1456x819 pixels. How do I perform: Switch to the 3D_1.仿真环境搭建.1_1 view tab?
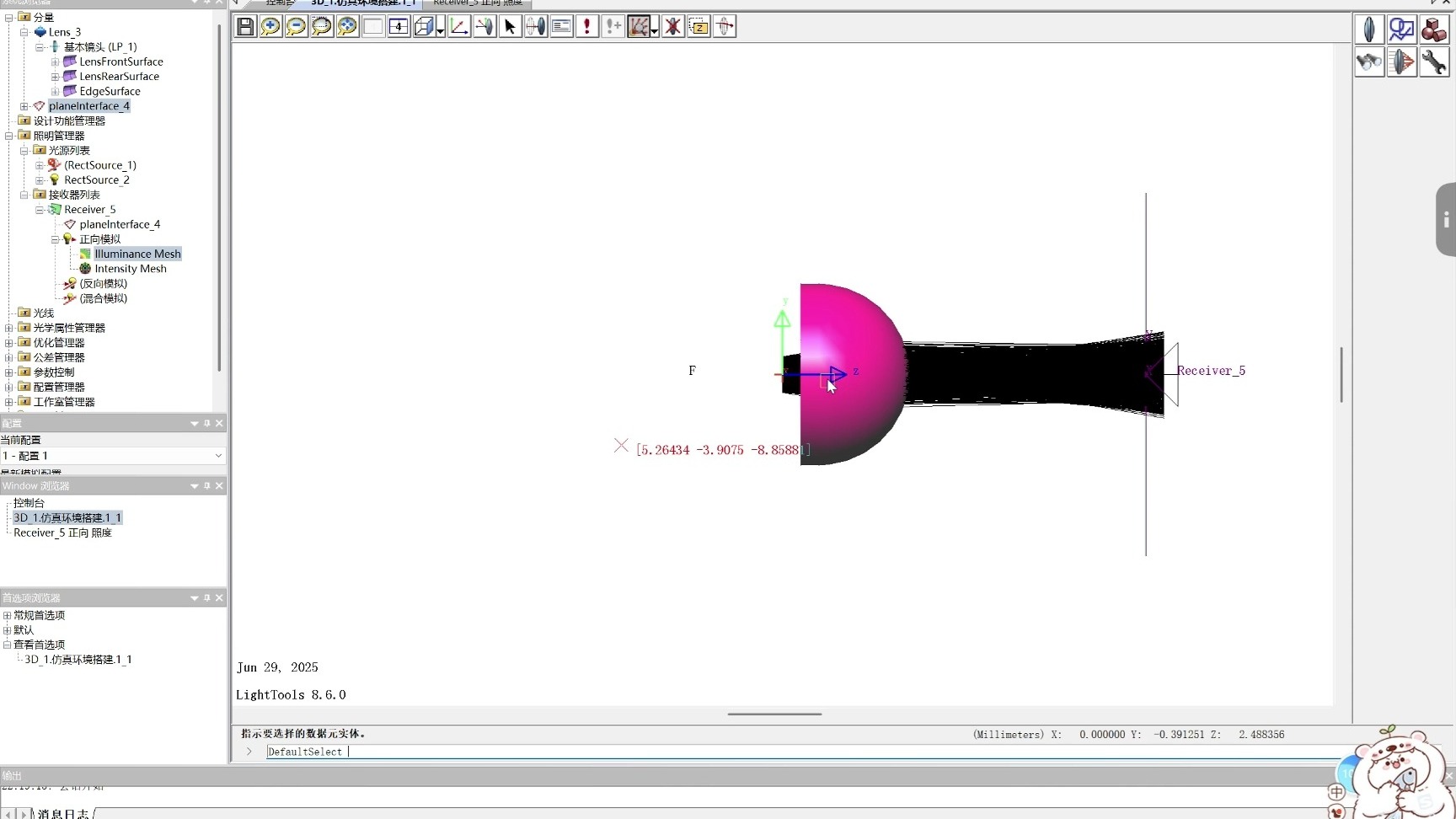(364, 3)
